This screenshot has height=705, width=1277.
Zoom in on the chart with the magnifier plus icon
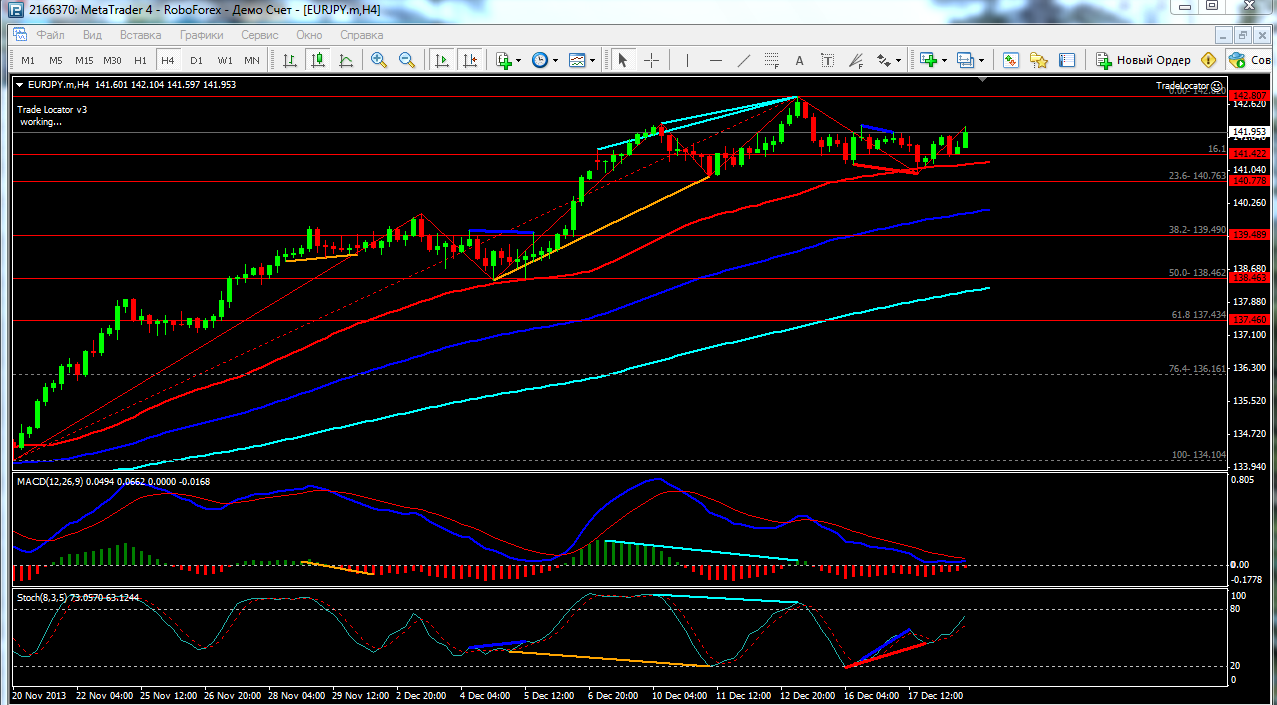pos(379,60)
